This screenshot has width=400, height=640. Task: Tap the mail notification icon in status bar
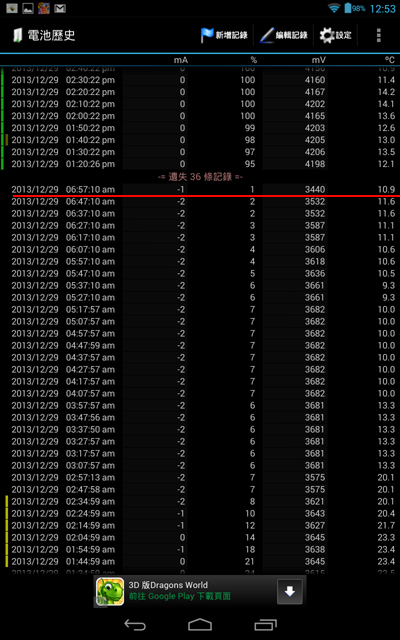tap(60, 8)
